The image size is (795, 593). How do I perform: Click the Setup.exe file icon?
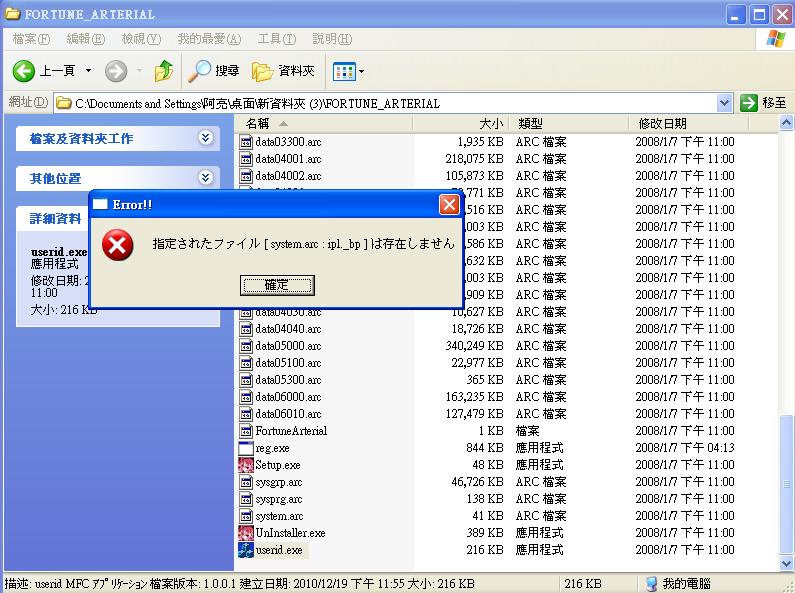[246, 465]
